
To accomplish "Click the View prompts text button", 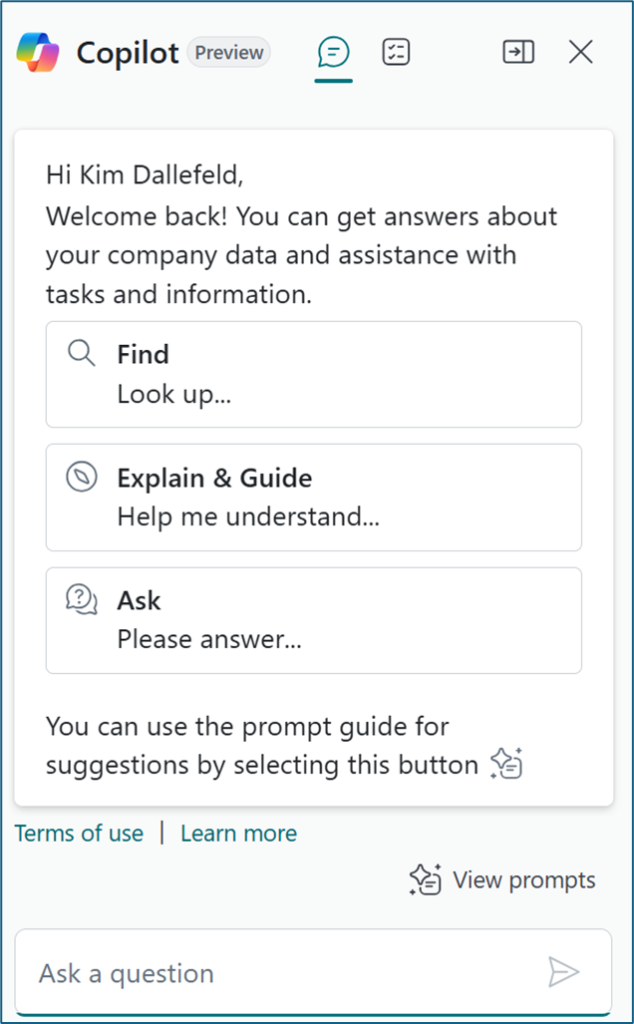I will tap(524, 880).
